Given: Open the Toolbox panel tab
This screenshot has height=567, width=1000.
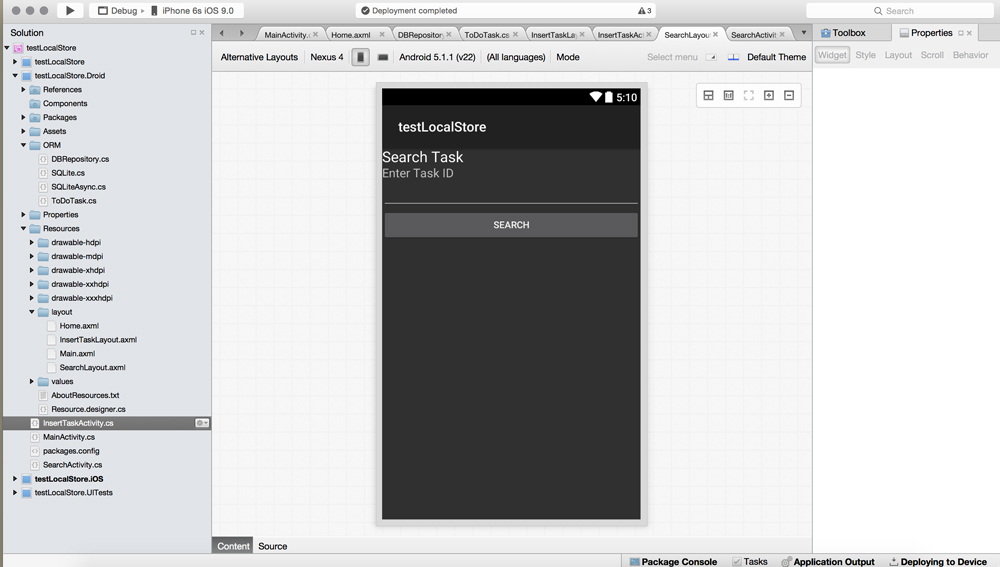Looking at the screenshot, I should [x=843, y=33].
